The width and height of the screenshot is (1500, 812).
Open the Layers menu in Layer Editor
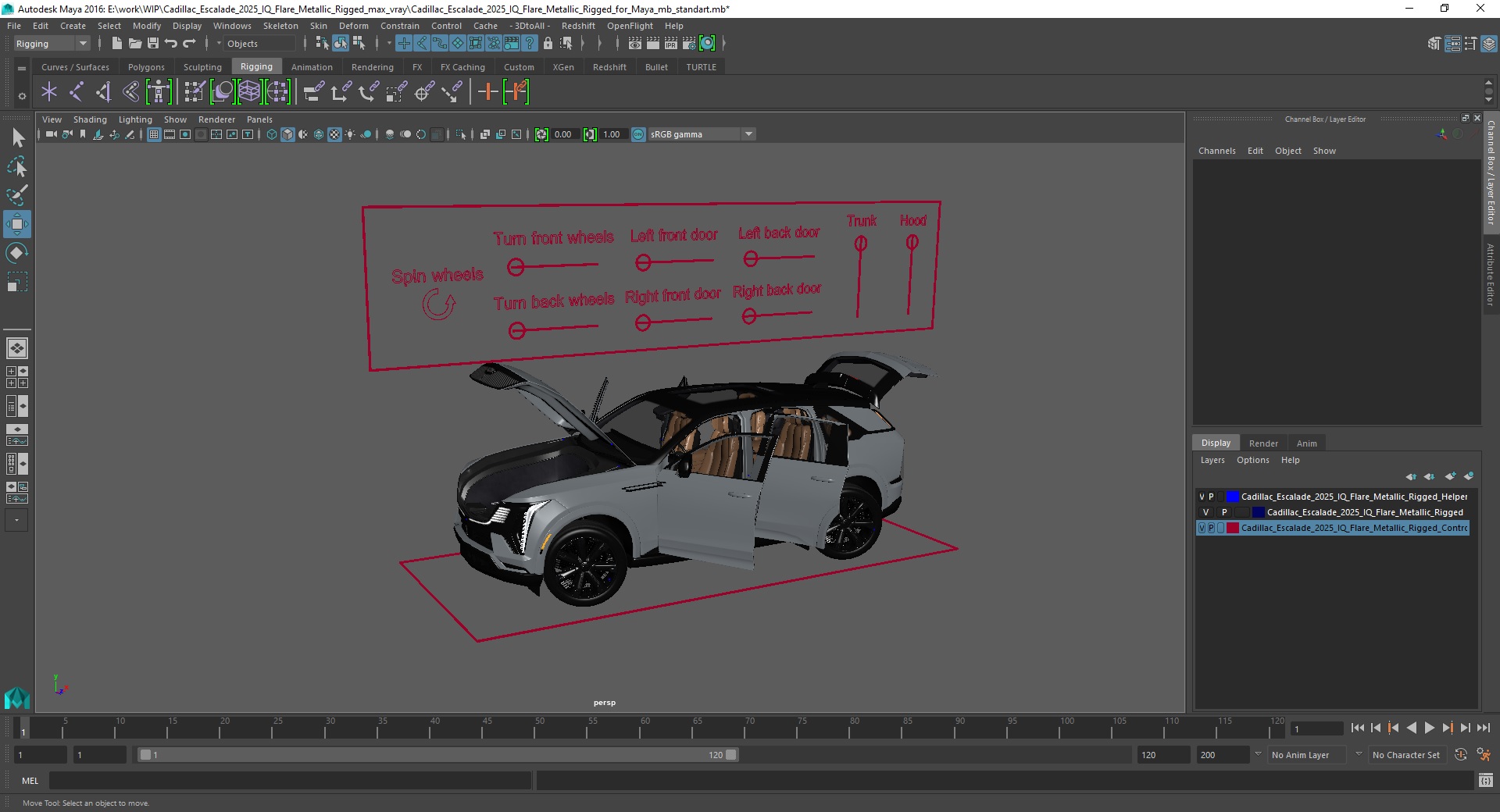pos(1212,460)
